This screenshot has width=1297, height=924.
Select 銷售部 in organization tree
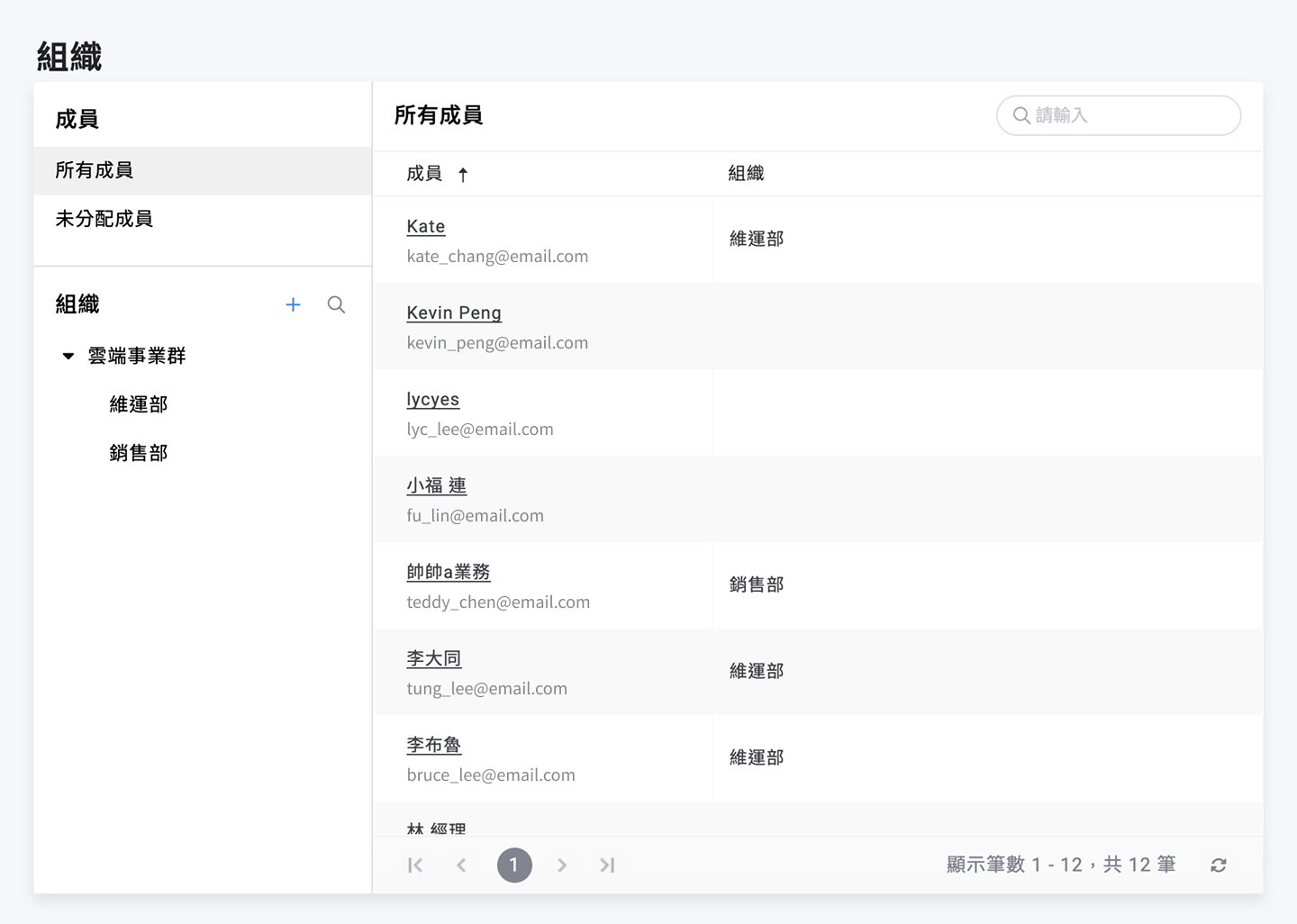[x=139, y=454]
